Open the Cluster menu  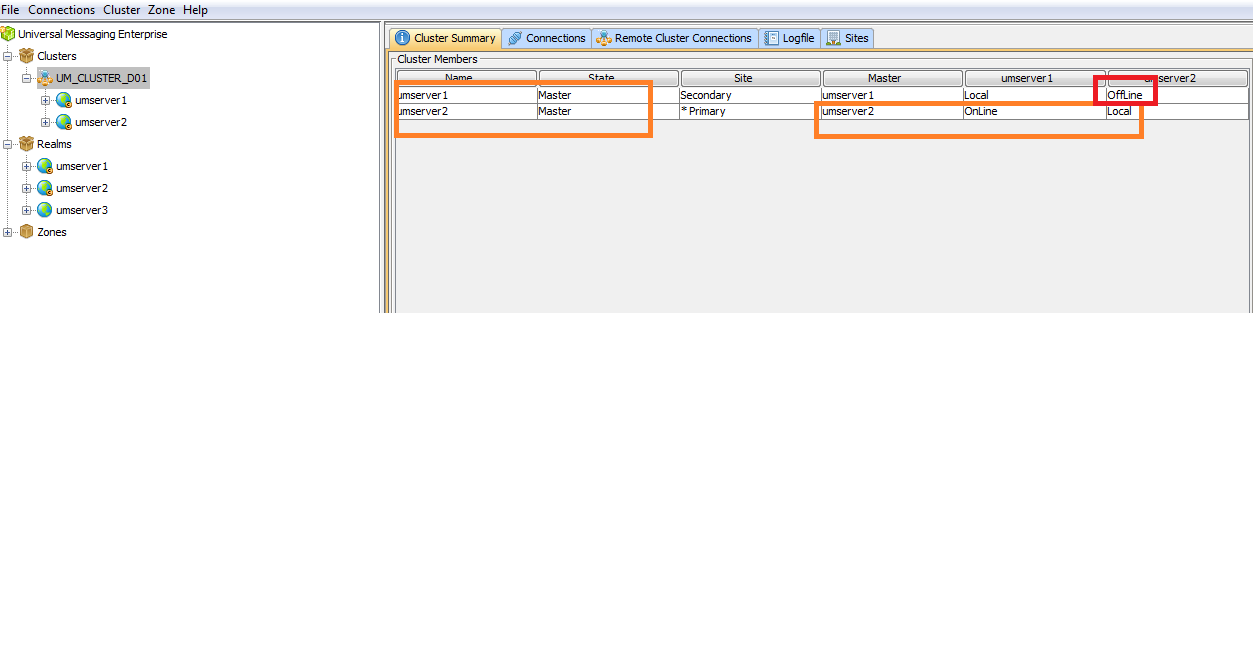pos(122,10)
